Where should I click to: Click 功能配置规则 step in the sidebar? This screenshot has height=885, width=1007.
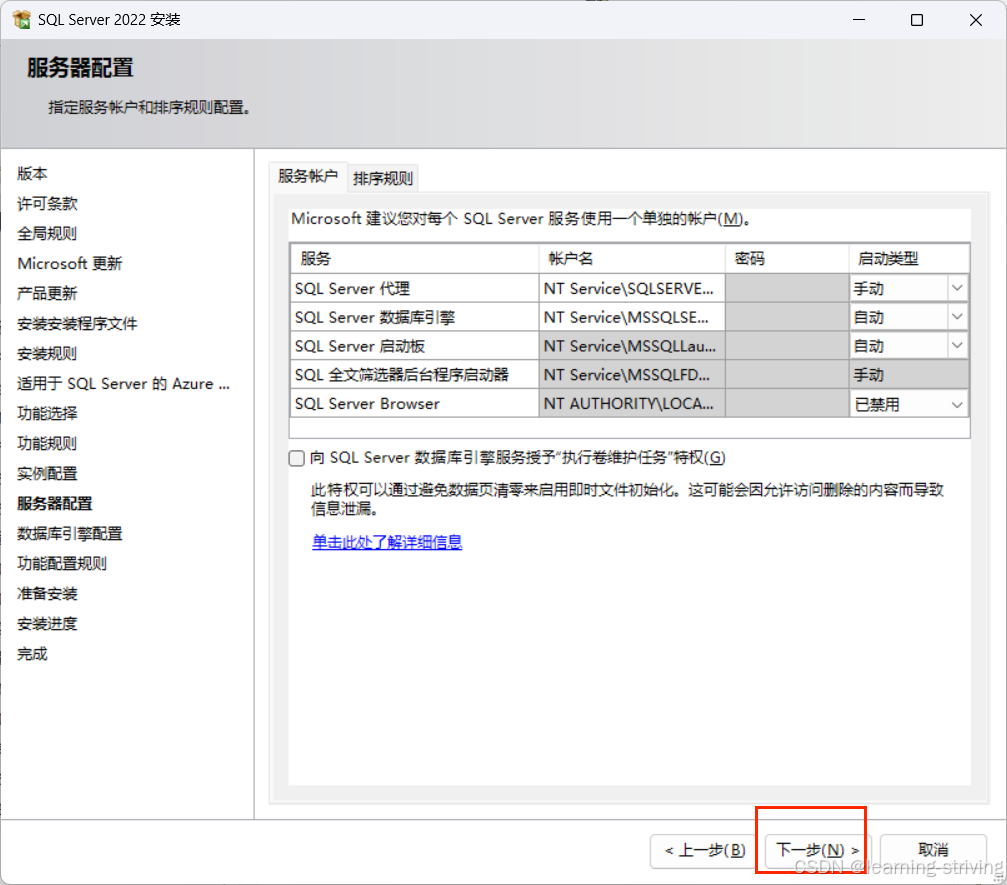[x=62, y=563]
